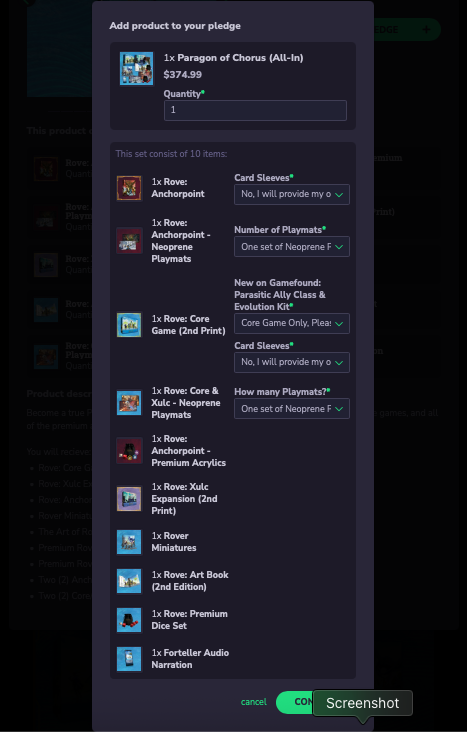This screenshot has width=467, height=732.
Task: Click the Paragon of Chorus product thumbnail
Action: coord(136,69)
